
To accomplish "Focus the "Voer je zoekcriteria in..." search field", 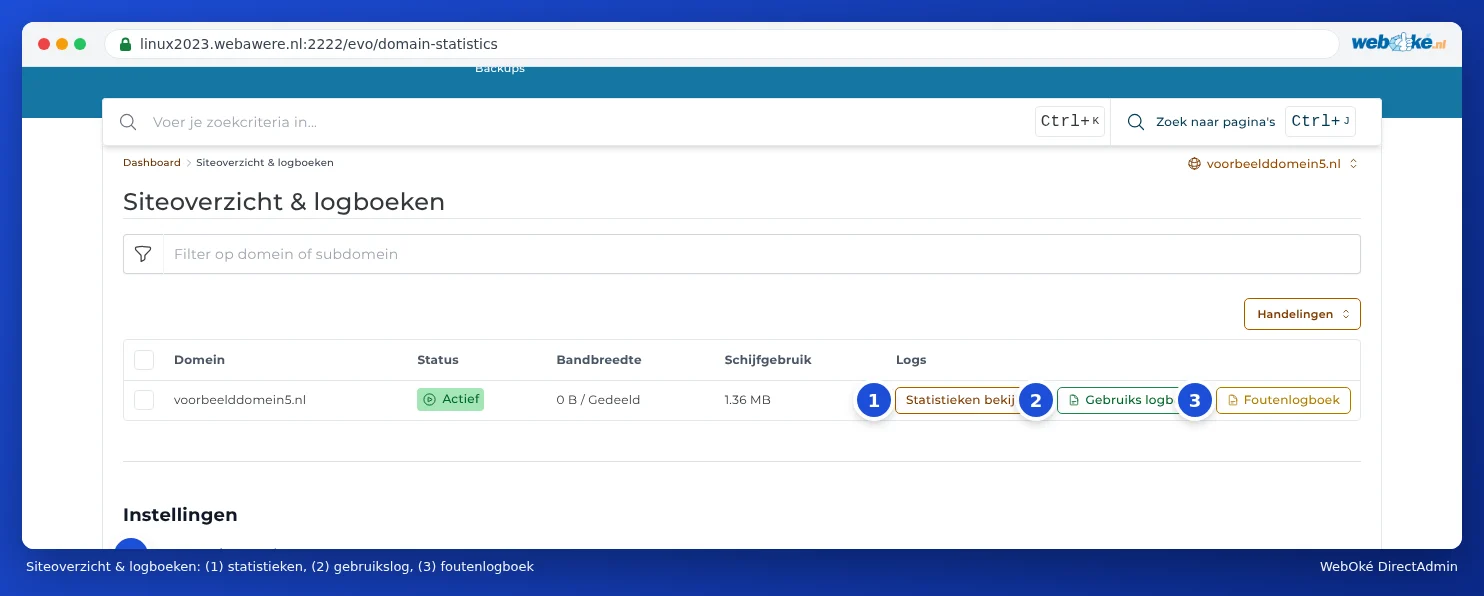I will [x=590, y=122].
